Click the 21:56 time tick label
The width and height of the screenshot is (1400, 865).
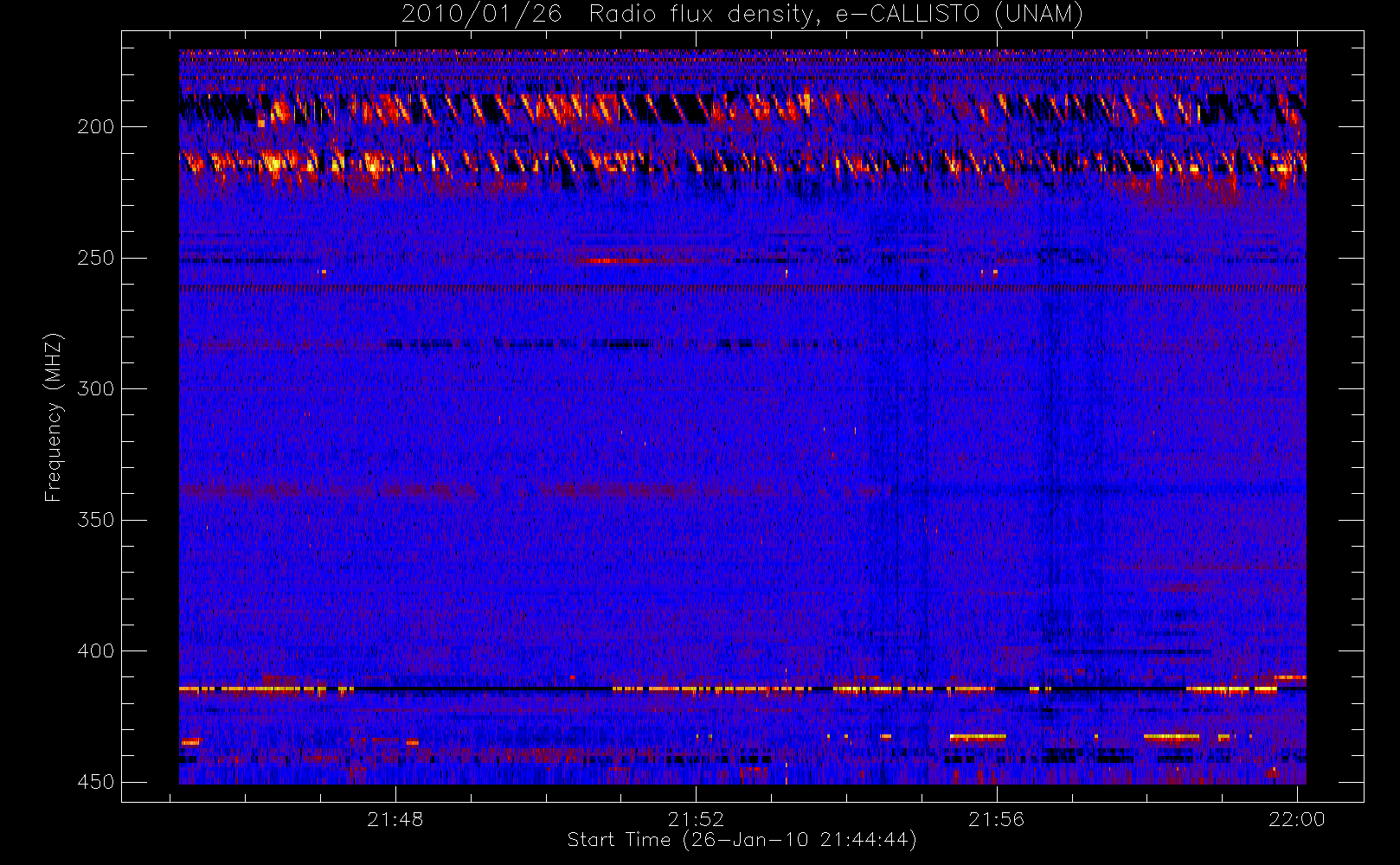(996, 819)
